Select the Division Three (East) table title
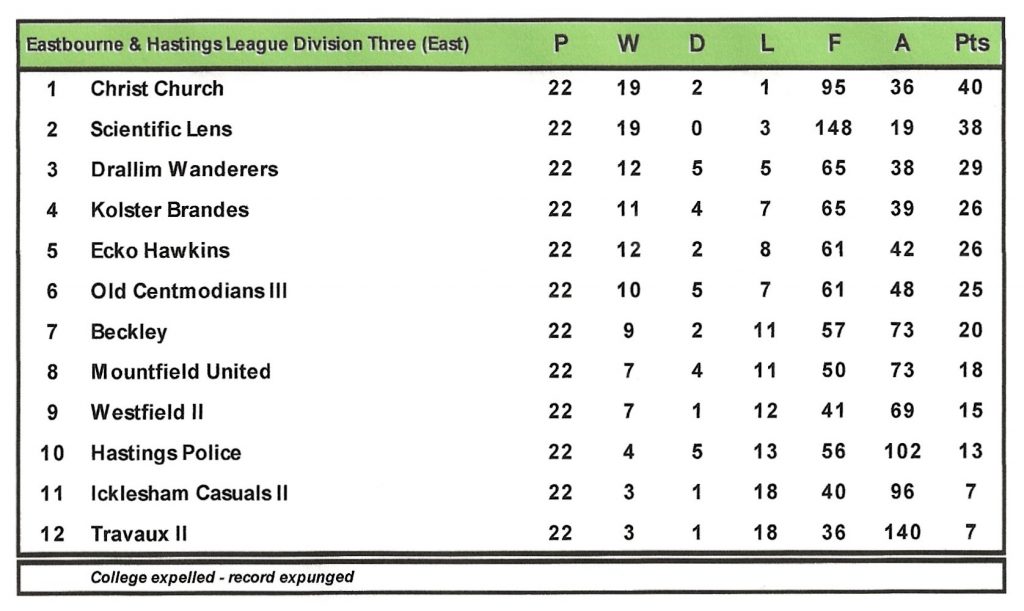 tap(248, 45)
